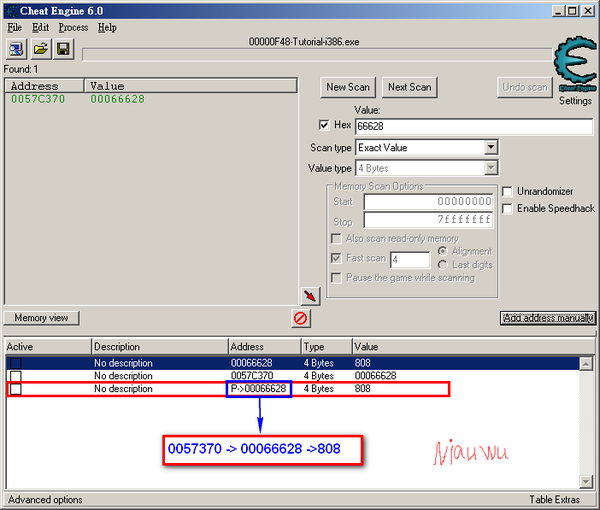Toggle Pause the game while scanning
The width and height of the screenshot is (600, 510).
click(x=336, y=278)
